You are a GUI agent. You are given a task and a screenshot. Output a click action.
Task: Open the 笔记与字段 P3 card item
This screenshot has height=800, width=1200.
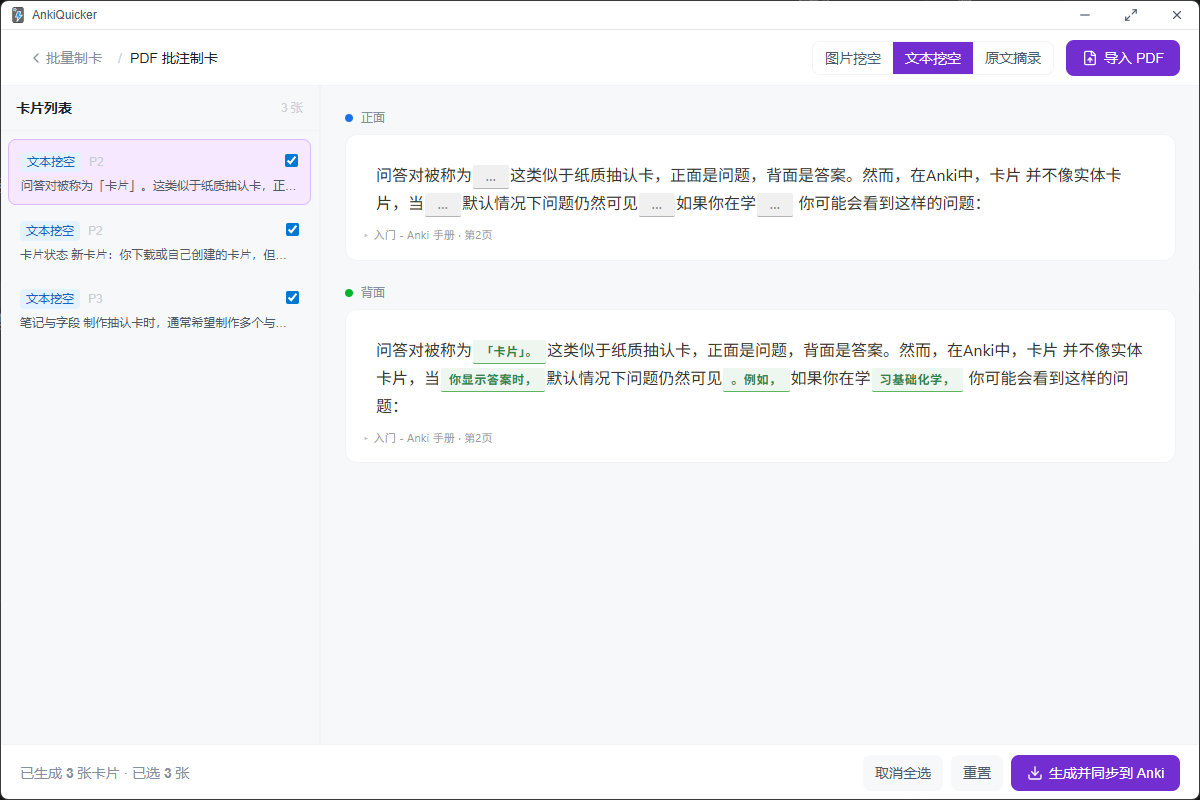[x=160, y=310]
